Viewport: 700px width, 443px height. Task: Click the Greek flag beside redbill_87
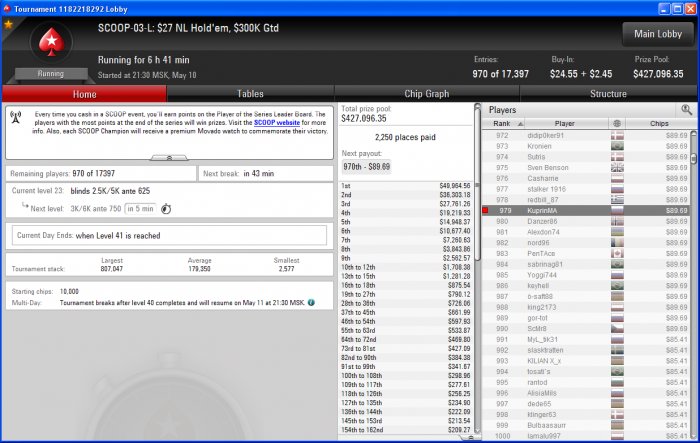point(617,200)
